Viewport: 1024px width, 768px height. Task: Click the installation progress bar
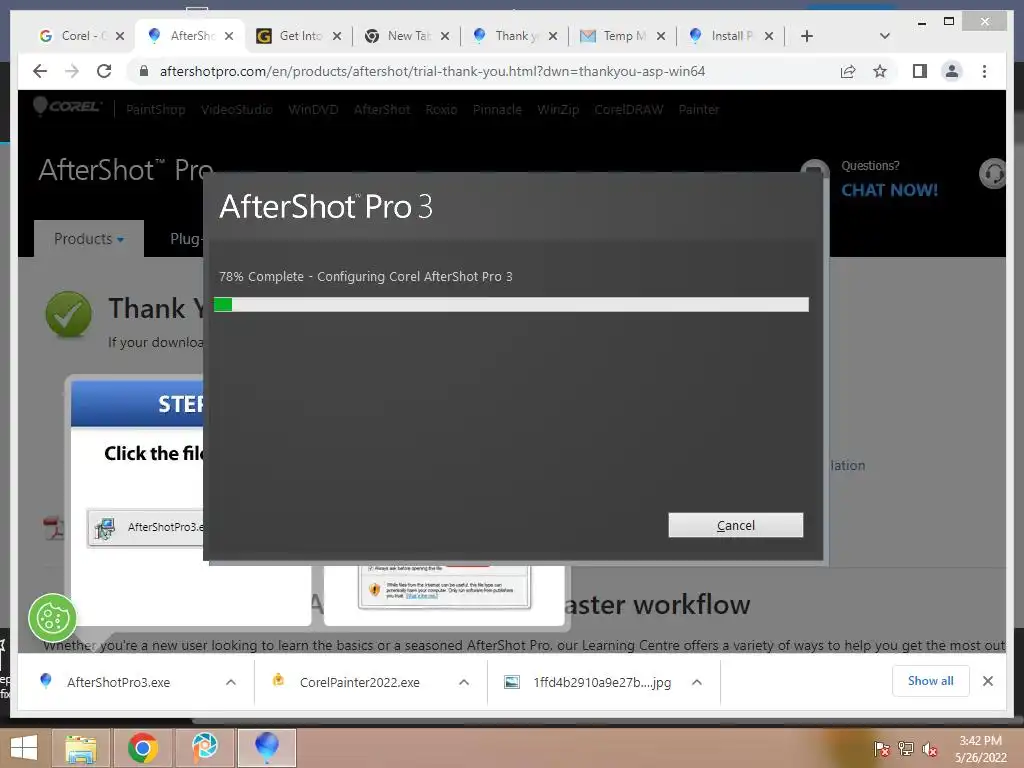[511, 304]
